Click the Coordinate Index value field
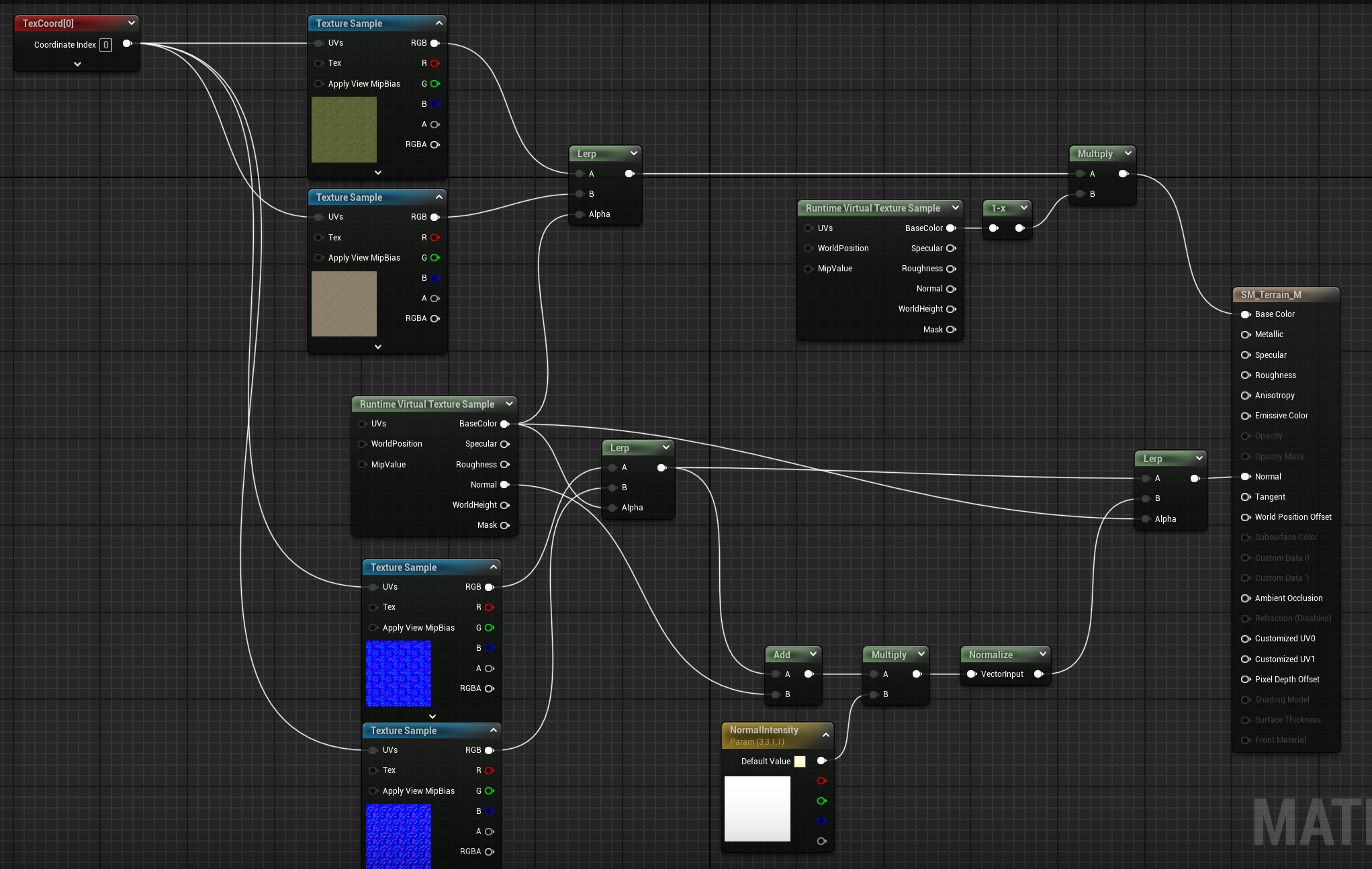Screen dimensions: 1372x869 (x=105, y=45)
